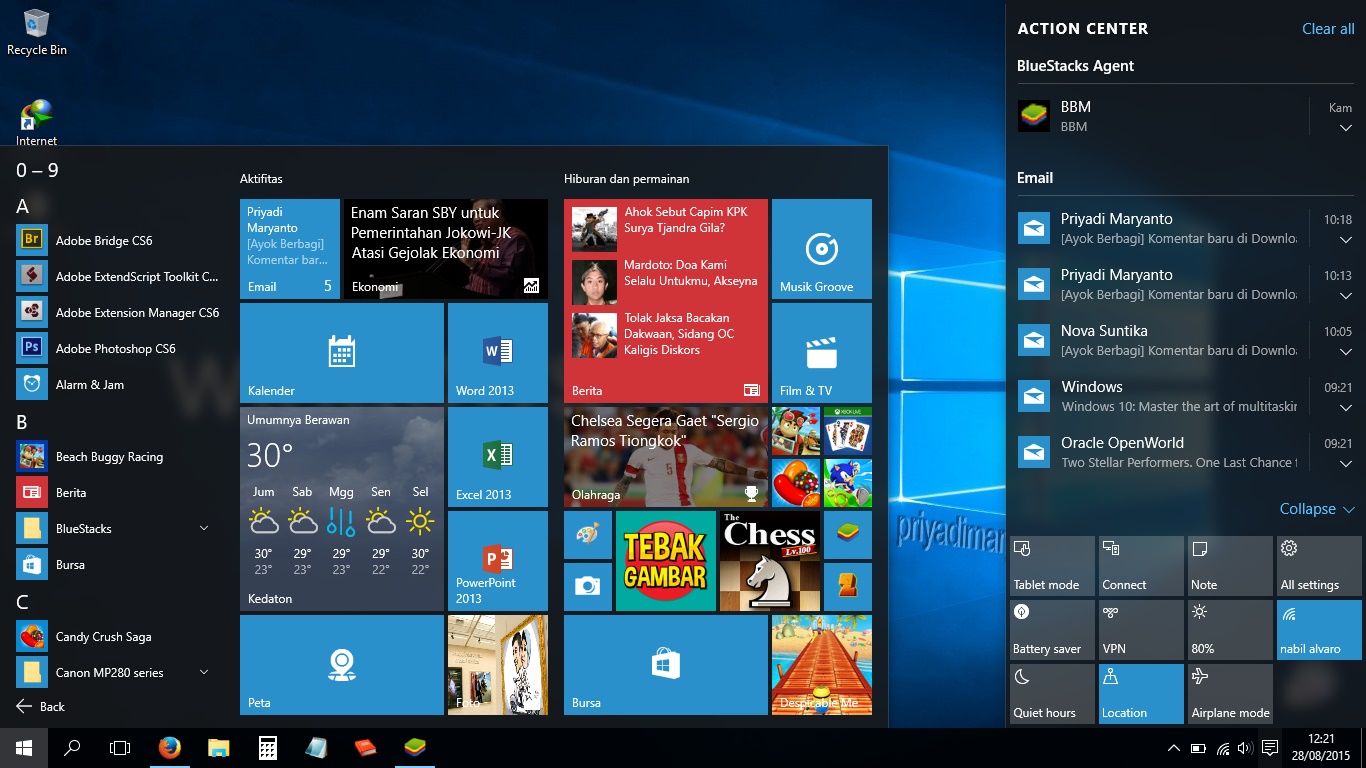Open the Musik Groove tile
The width and height of the screenshot is (1366, 768).
point(822,249)
